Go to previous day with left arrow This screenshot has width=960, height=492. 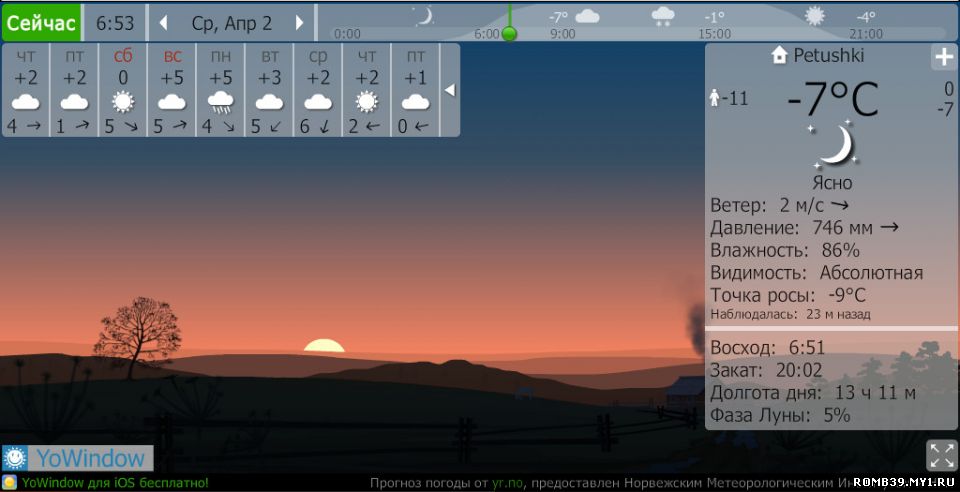(163, 22)
